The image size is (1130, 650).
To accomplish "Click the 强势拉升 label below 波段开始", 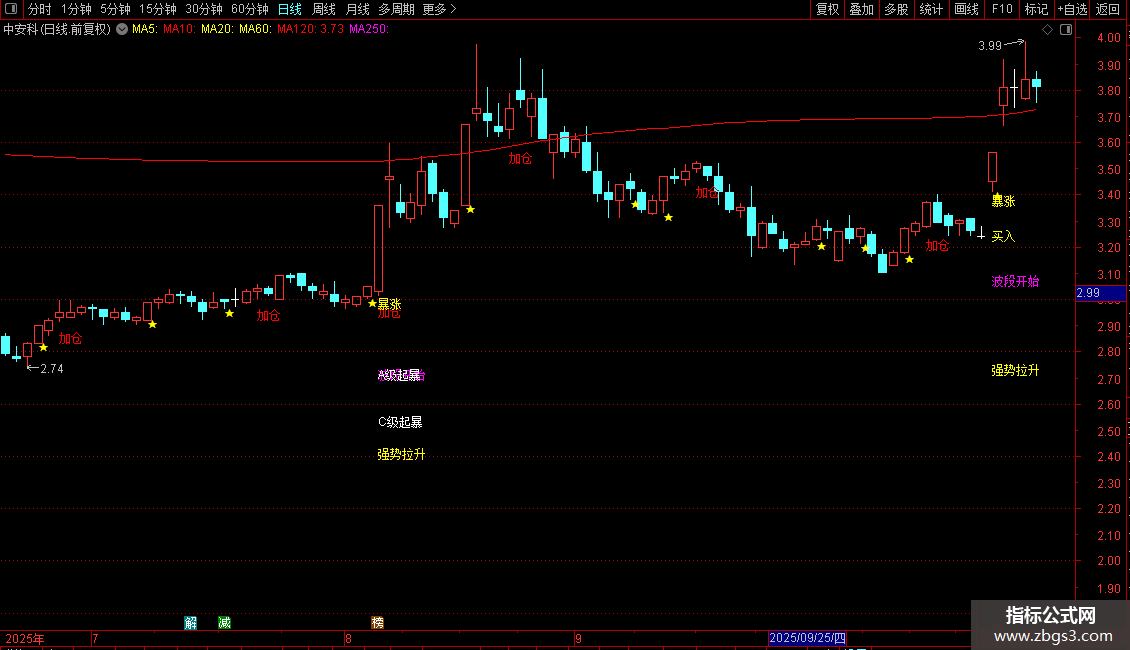I will 1015,370.
